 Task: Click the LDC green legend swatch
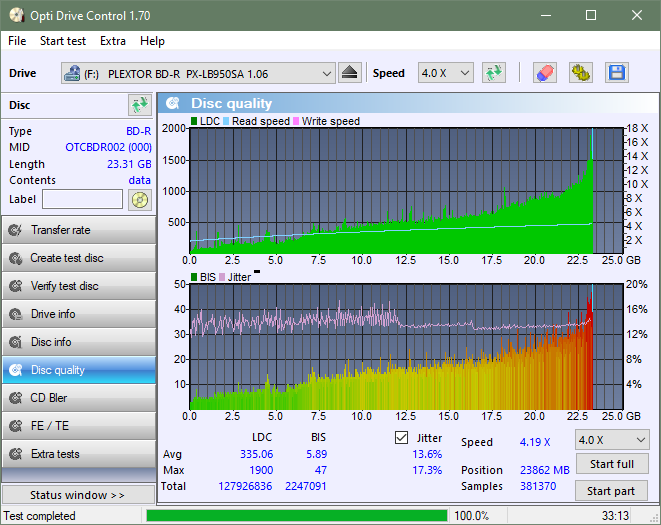194,121
